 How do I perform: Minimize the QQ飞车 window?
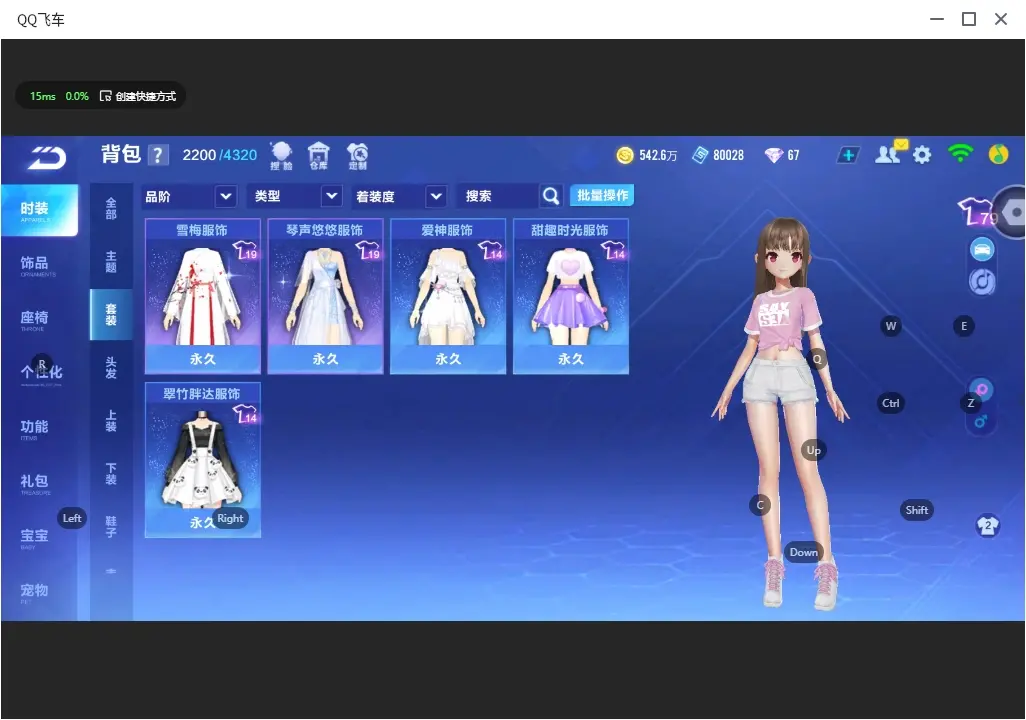[x=937, y=20]
